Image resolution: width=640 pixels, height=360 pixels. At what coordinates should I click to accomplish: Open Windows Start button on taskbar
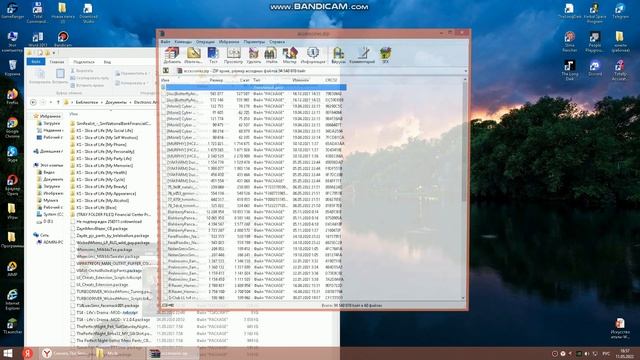(7, 353)
